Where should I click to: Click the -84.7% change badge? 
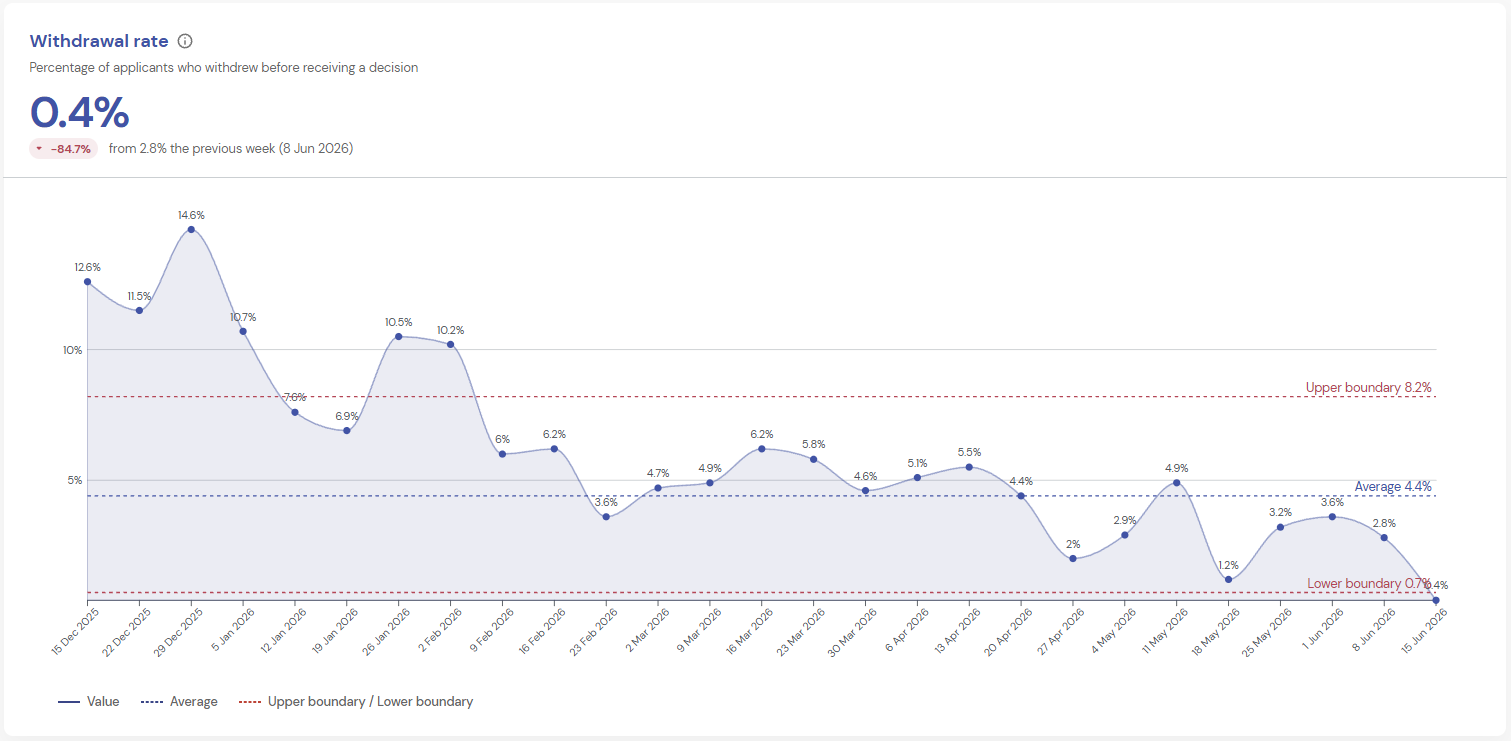tap(63, 149)
